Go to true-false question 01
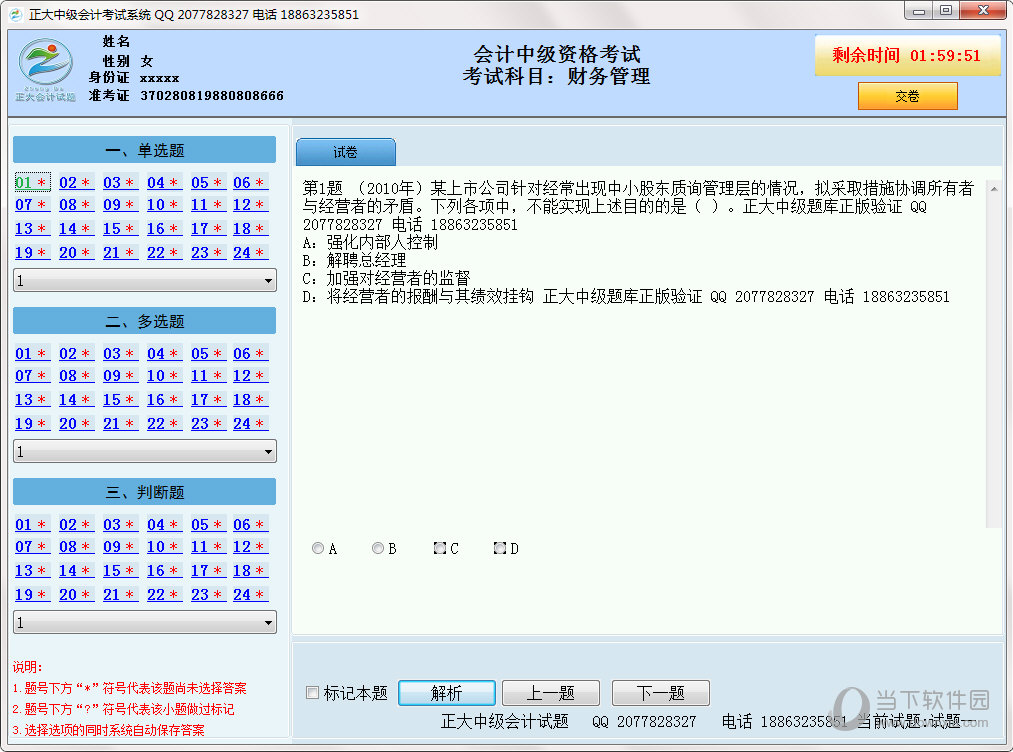The image size is (1013, 752). point(32,524)
